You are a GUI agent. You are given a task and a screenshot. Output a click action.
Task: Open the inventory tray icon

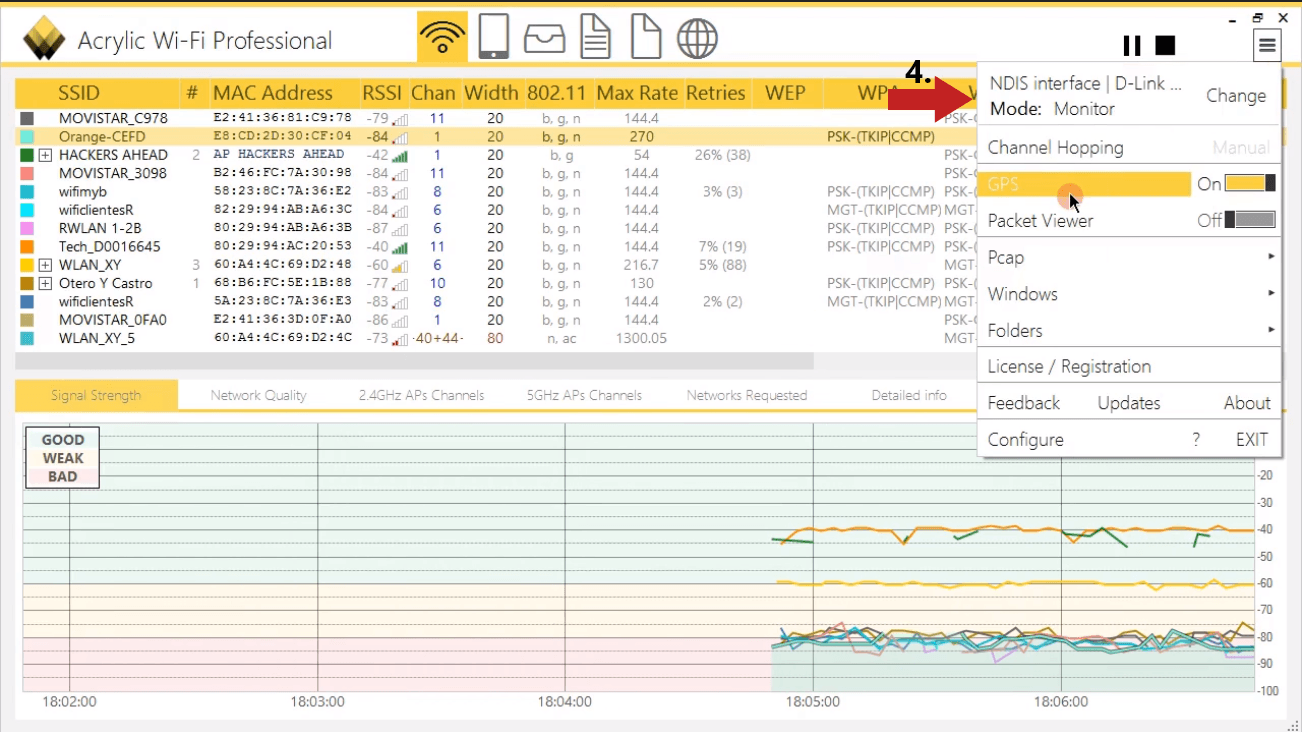545,39
